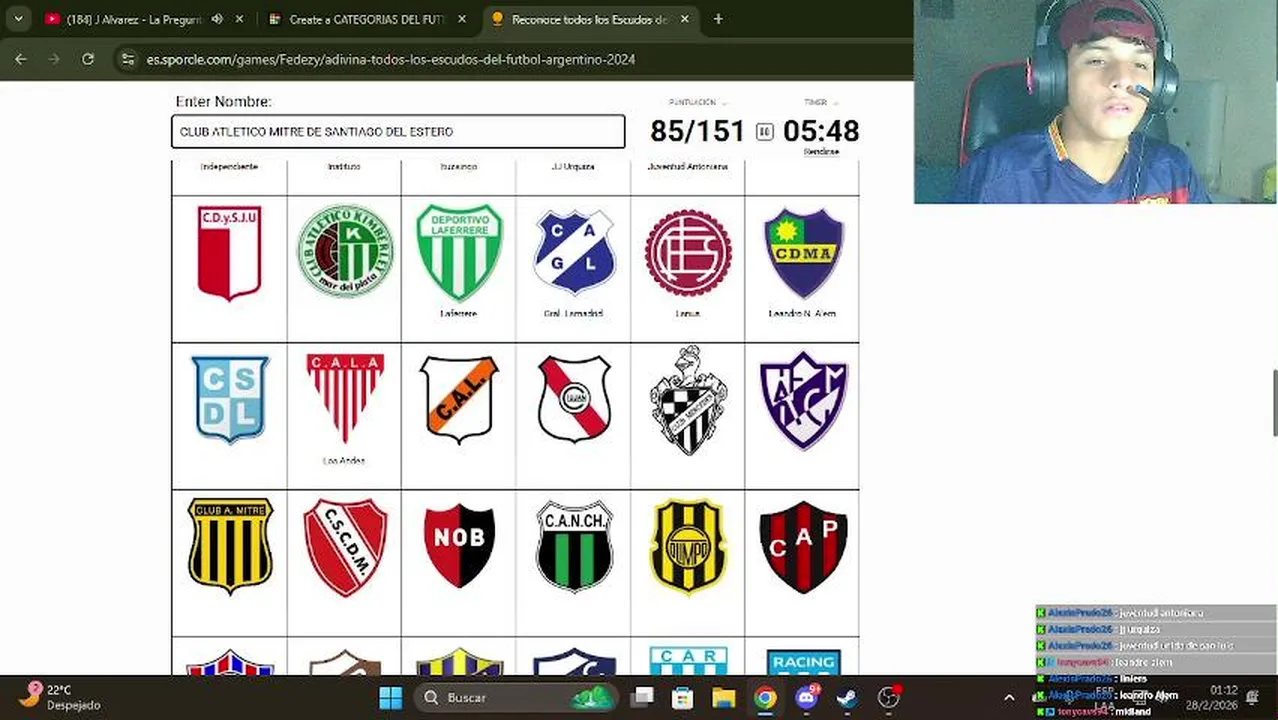Image resolution: width=1278 pixels, height=720 pixels.
Task: Close the Create a CATEGORIAS tab
Action: [x=463, y=19]
